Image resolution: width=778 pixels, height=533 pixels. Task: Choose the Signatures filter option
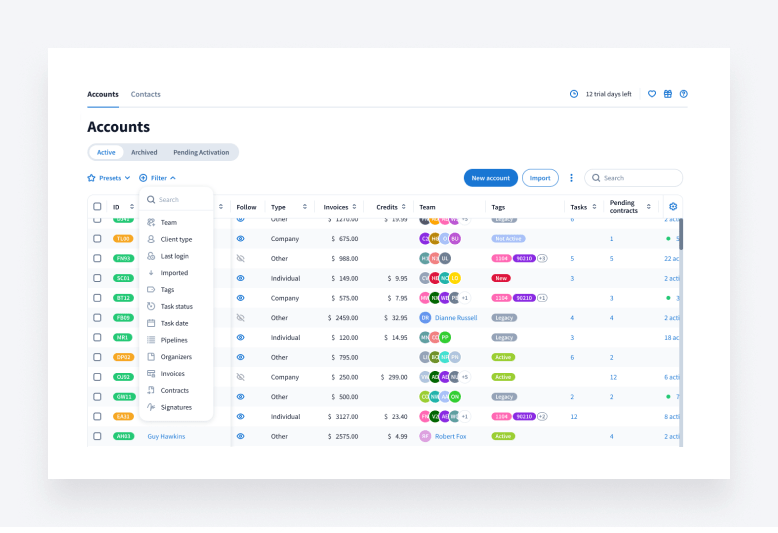(x=176, y=407)
